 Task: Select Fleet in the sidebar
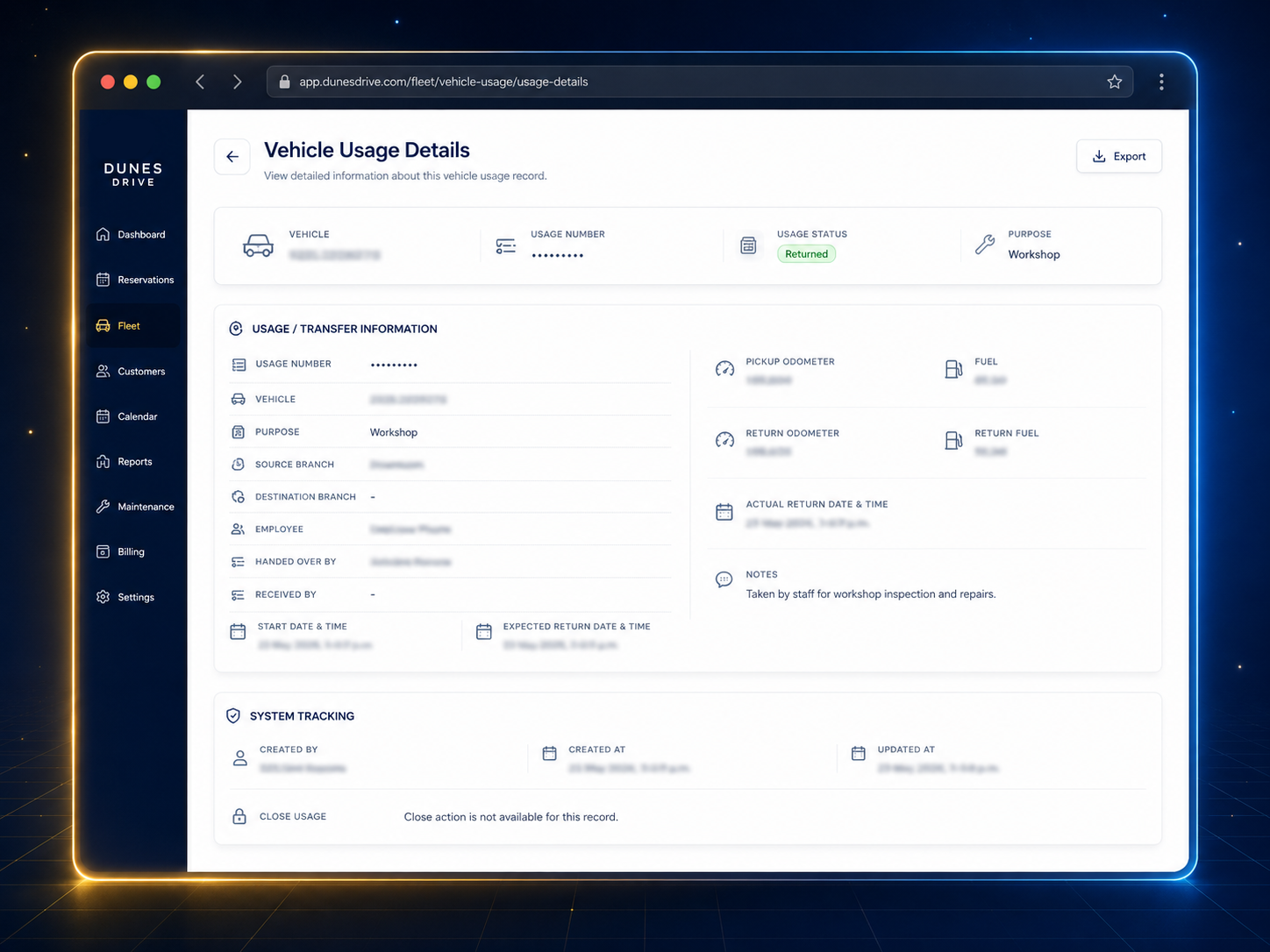pyautogui.click(x=133, y=325)
